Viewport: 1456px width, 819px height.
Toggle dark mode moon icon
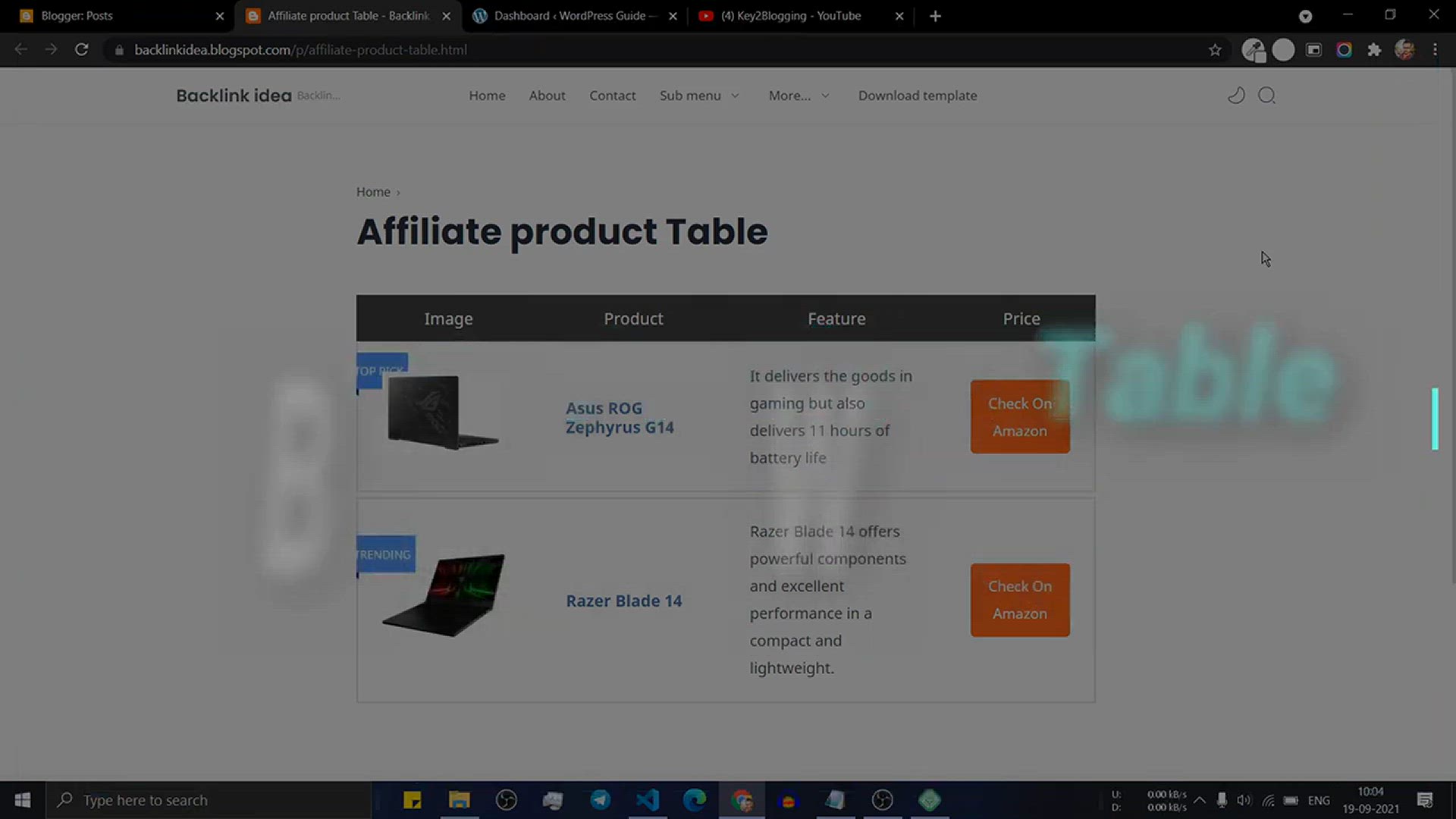coord(1236,96)
